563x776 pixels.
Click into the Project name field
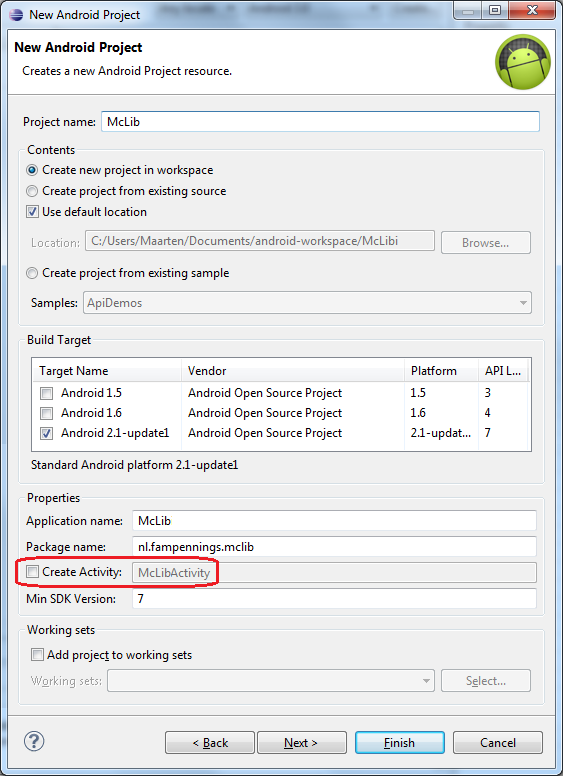[320, 122]
